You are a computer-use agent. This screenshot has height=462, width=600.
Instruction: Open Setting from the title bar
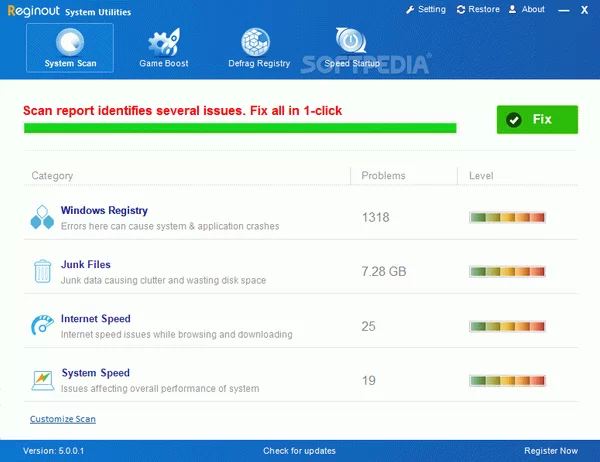(425, 9)
